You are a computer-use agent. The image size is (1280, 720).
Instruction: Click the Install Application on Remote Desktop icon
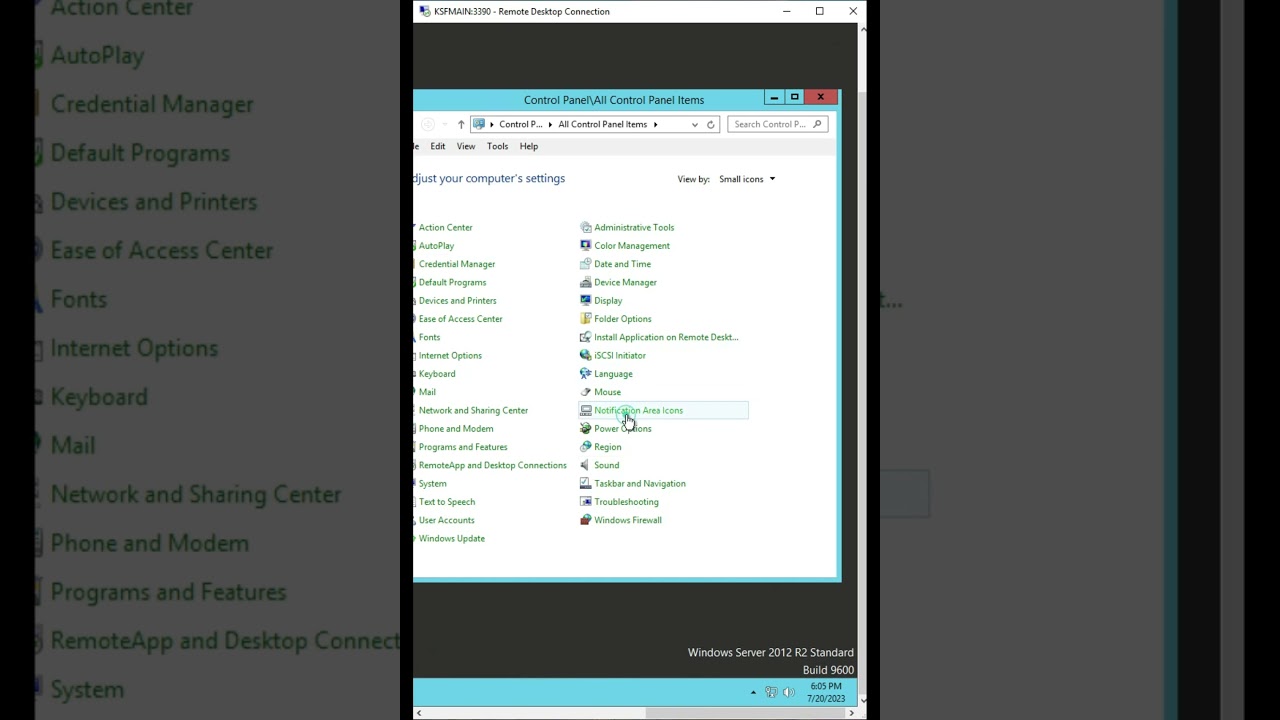pos(586,337)
